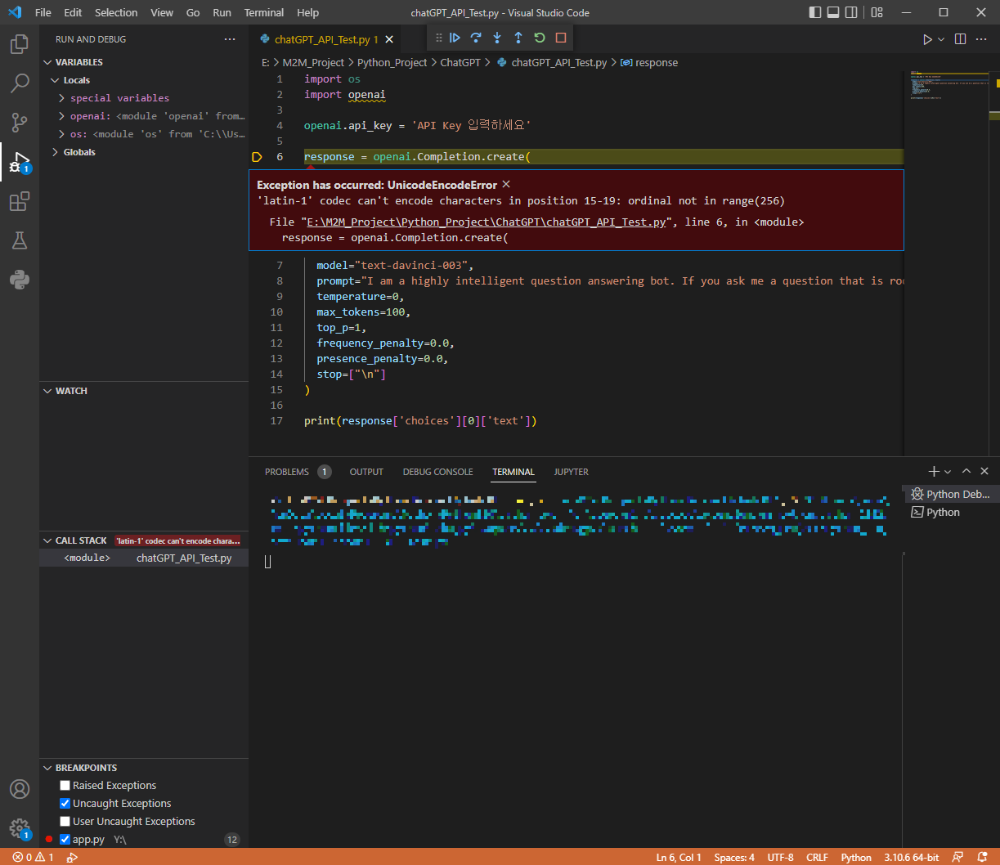Switch to the JUPYTER panel tab
This screenshot has height=865, width=1000.
pos(571,471)
